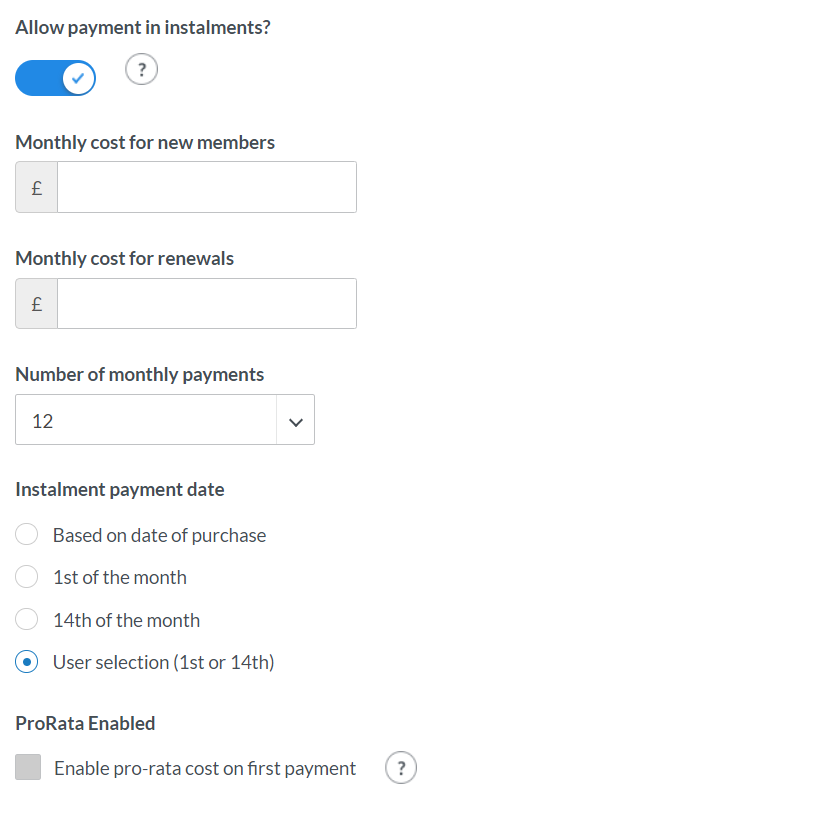Choose 1st of the month radio button

28,577
